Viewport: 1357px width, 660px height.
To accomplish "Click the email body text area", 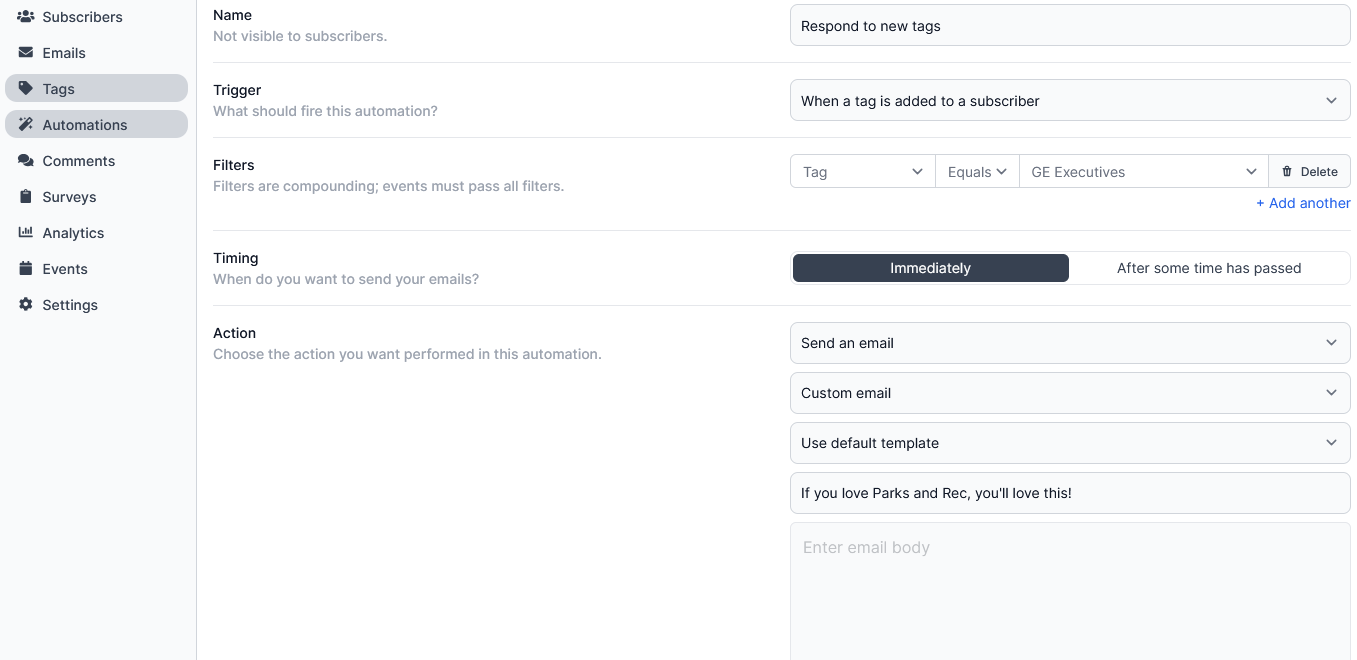I will 1069,590.
